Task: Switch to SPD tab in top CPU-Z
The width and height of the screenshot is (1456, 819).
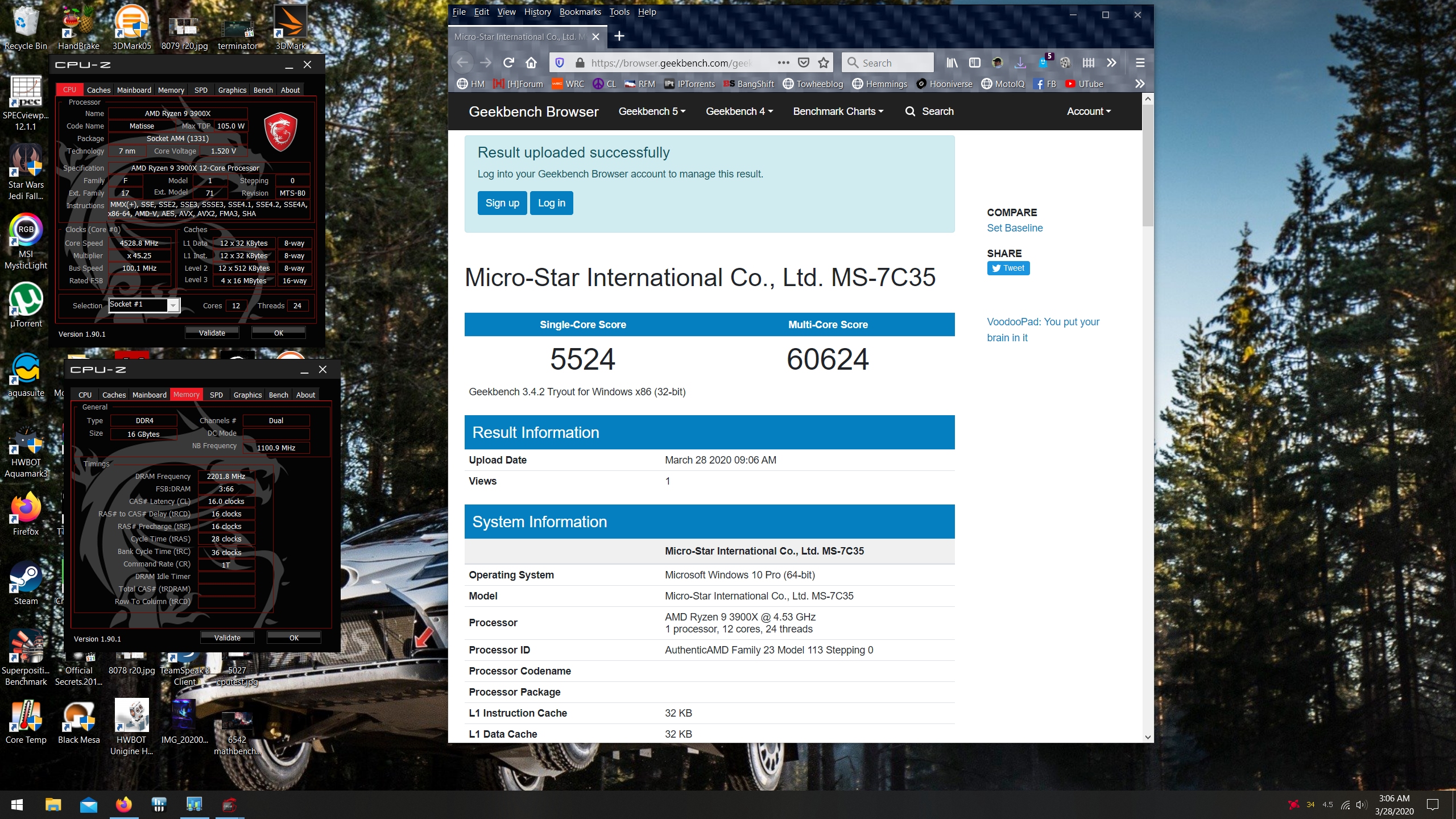Action: coord(201,90)
